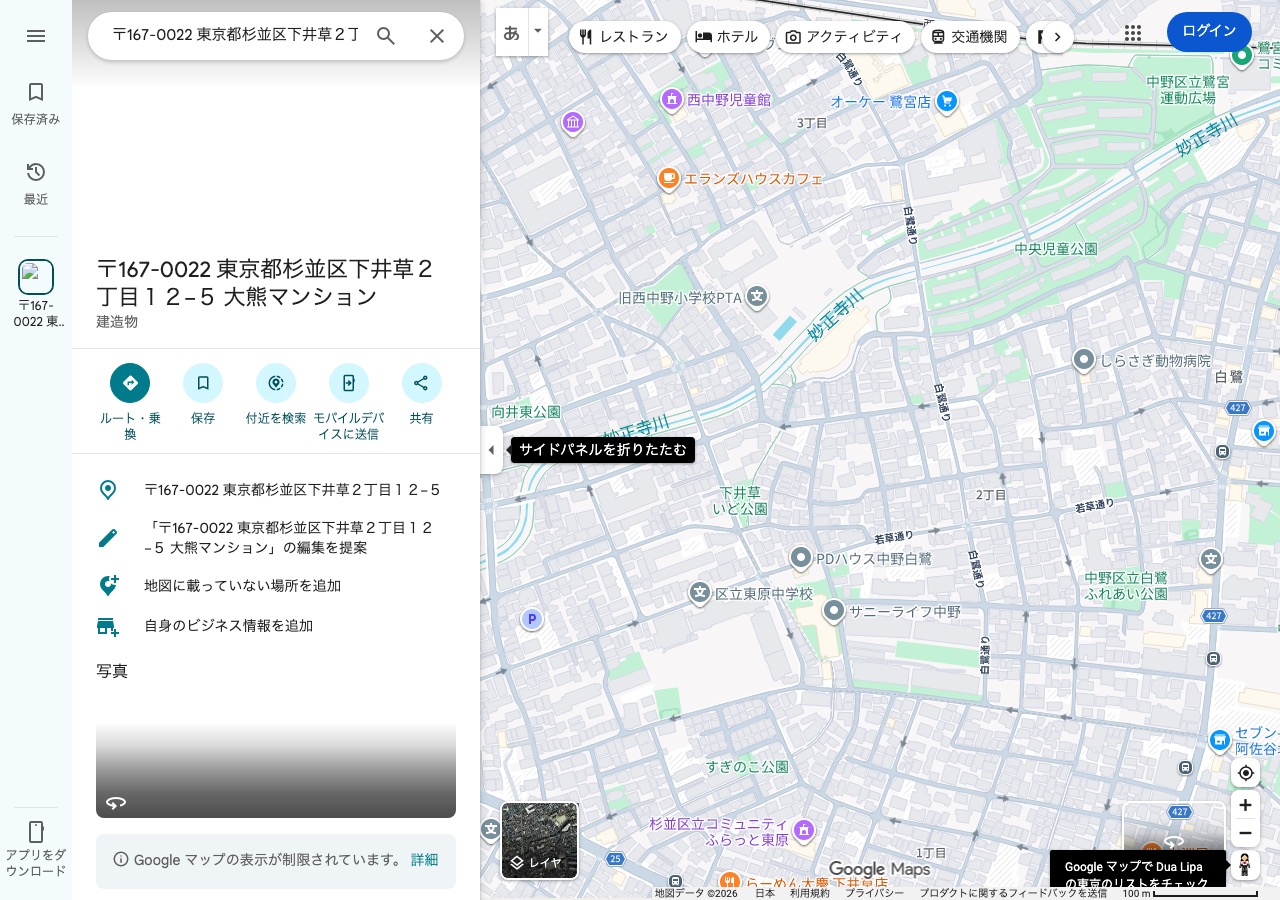1280x900 pixels.
Task: Open the hamburger main menu
Action: tap(36, 36)
